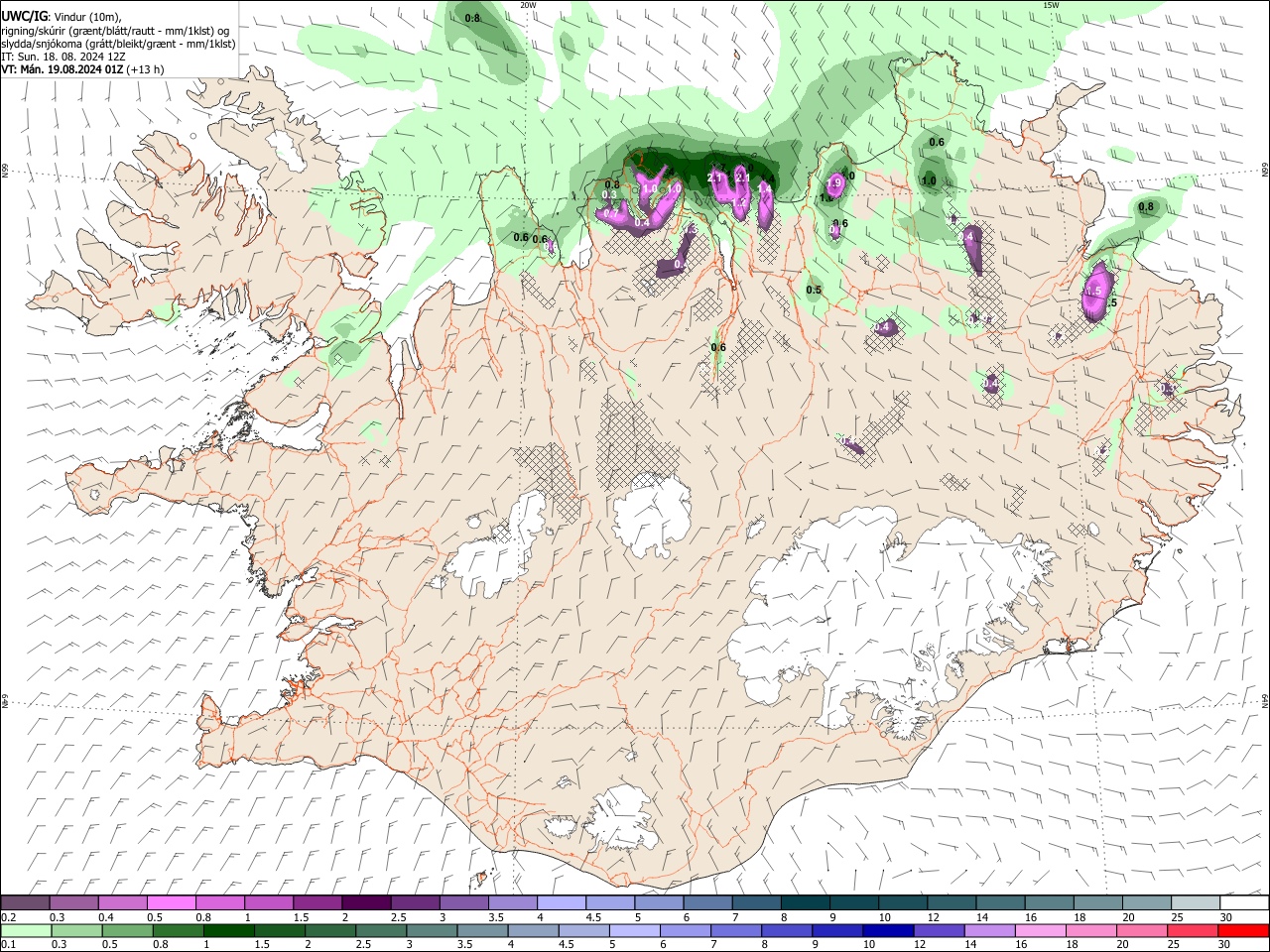Select the light purple 14 rain legend swatch
1270x952 pixels.
point(990,930)
